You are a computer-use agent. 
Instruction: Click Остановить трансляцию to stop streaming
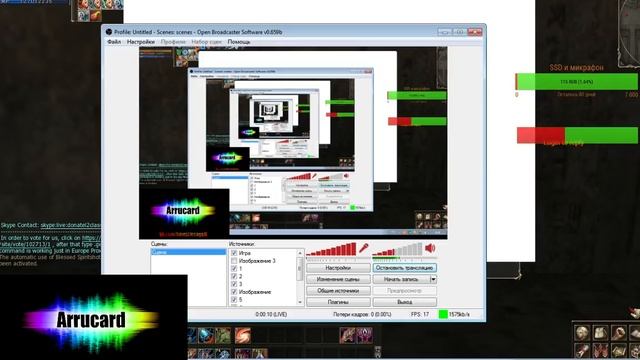pyautogui.click(x=404, y=268)
